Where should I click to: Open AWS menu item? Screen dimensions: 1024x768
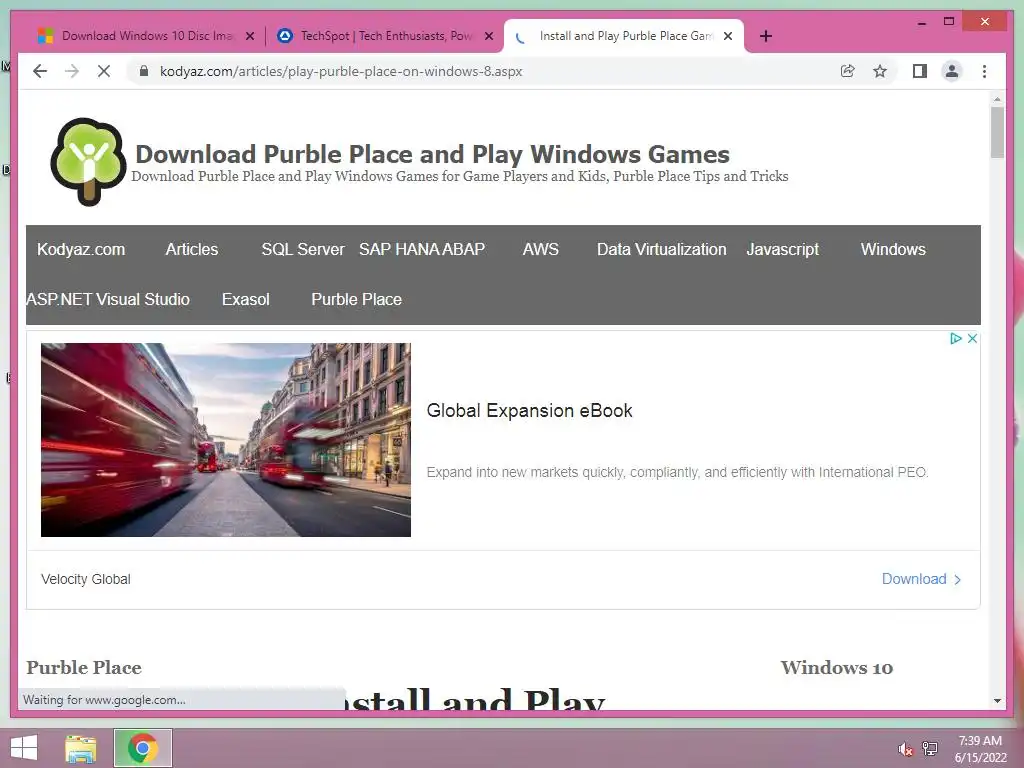coord(540,249)
